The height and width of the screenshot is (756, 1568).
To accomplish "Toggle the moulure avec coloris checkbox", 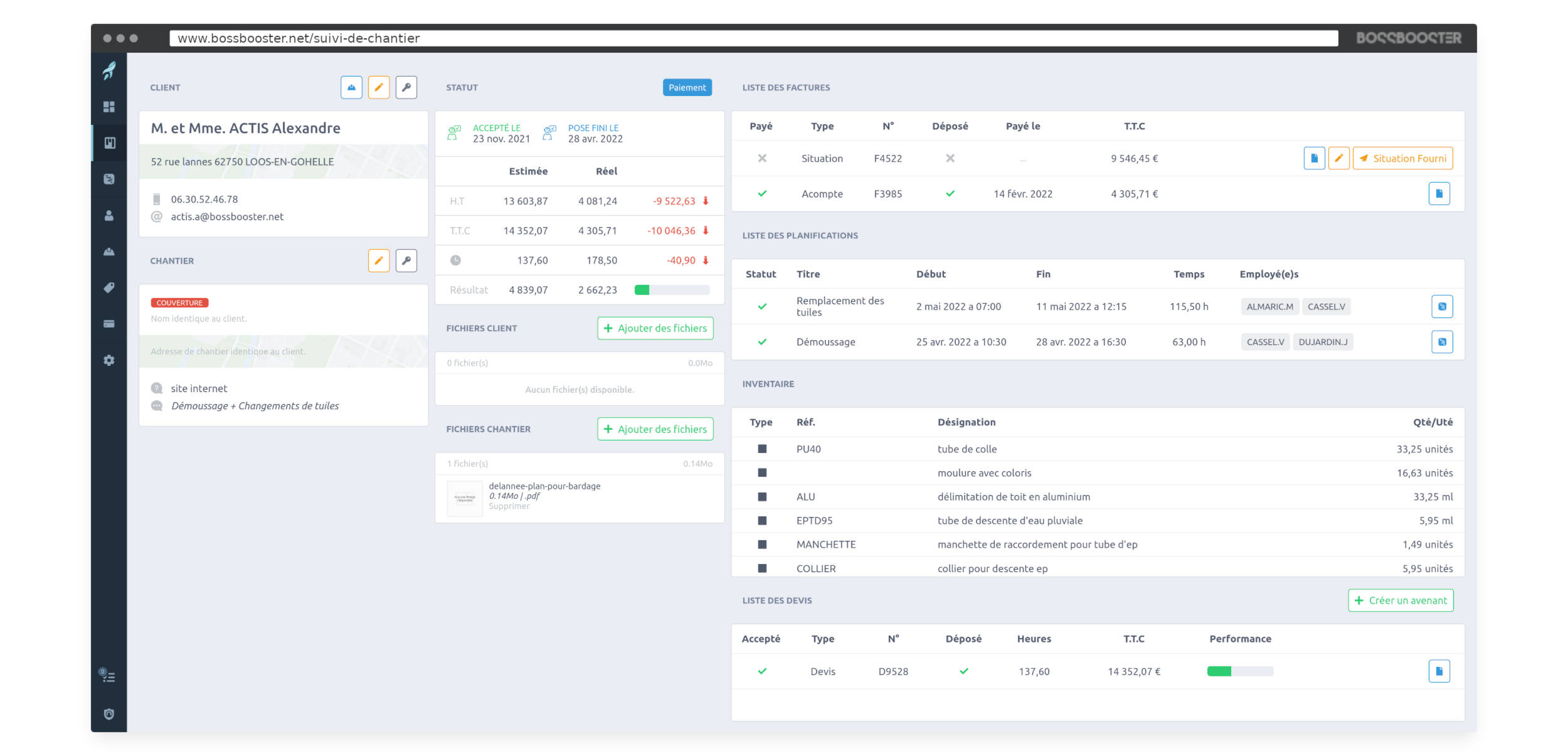I will tap(762, 472).
